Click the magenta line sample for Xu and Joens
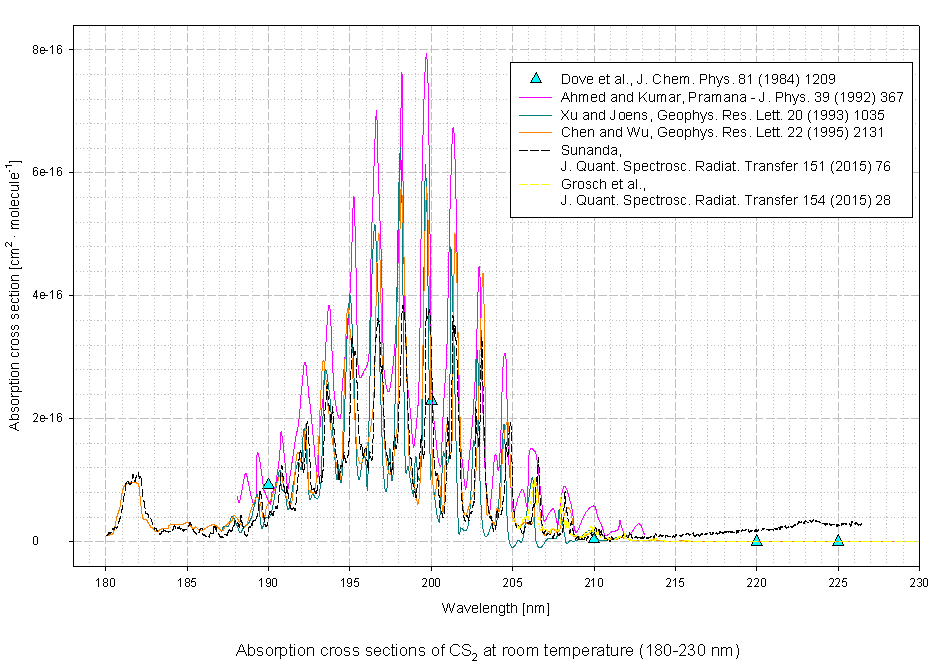 click(536, 115)
